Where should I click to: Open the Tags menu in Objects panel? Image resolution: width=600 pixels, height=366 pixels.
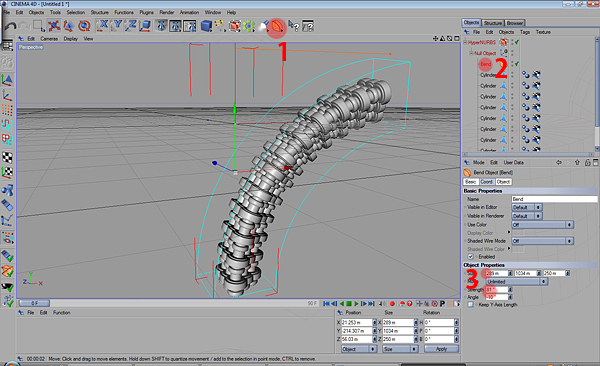pyautogui.click(x=525, y=32)
